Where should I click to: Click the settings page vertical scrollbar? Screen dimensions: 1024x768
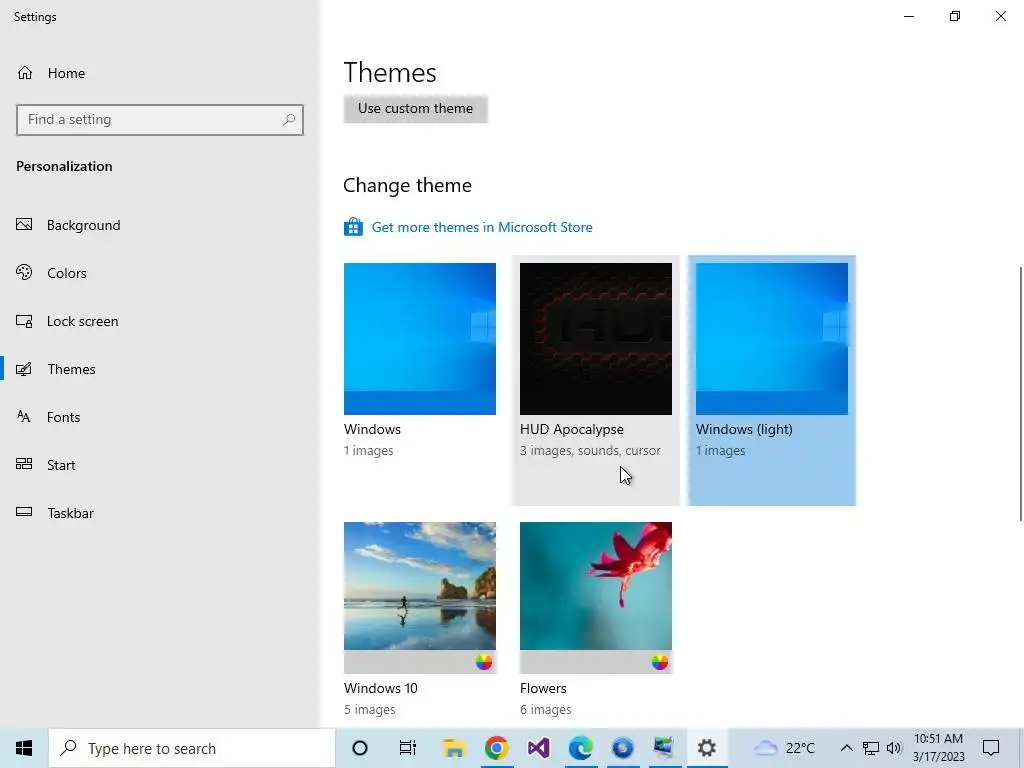(x=1021, y=394)
